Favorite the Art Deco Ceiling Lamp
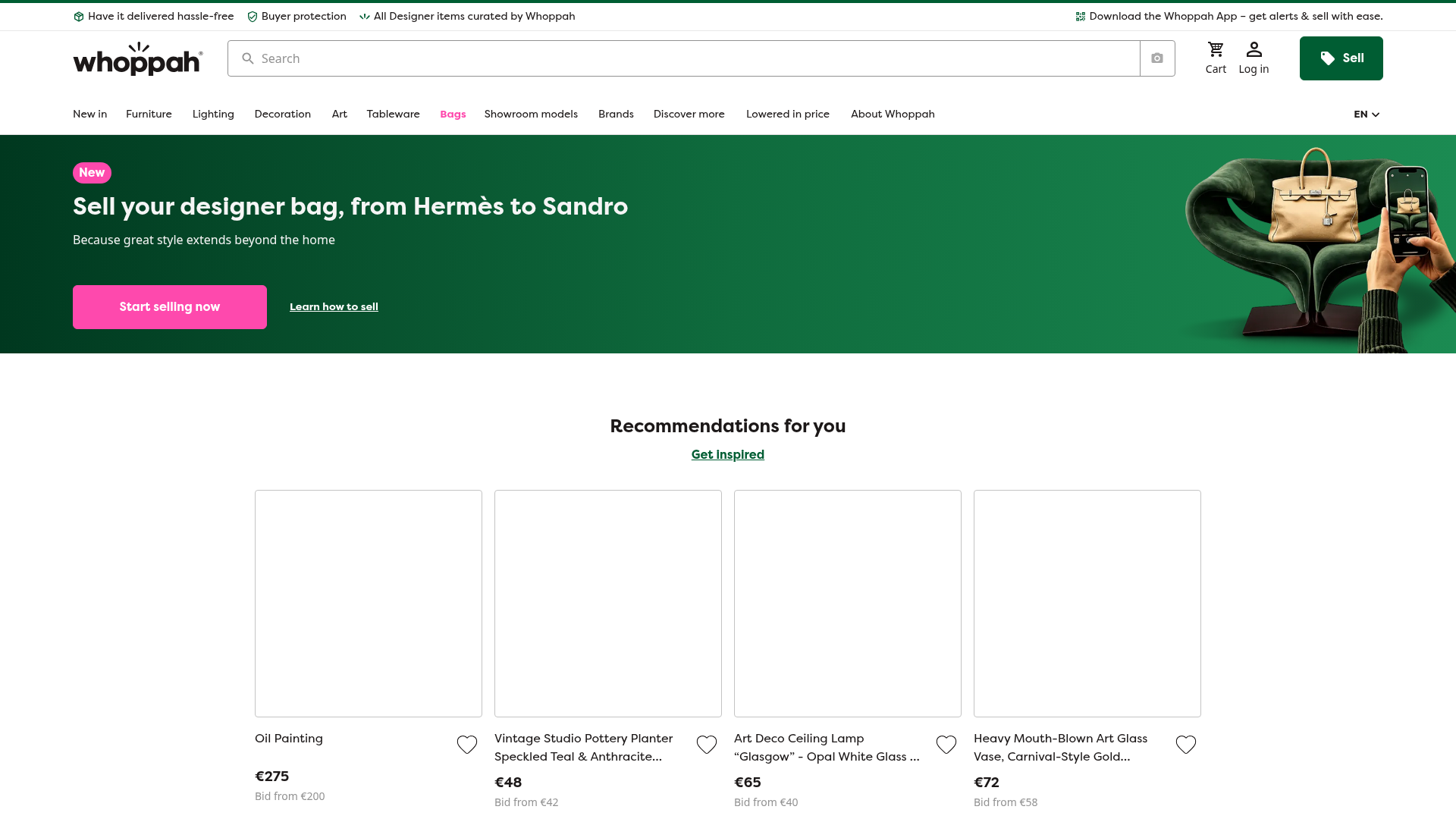 tap(946, 745)
